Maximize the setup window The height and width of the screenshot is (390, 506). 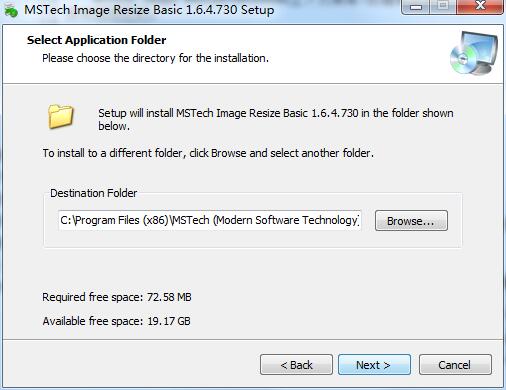(x=443, y=6)
